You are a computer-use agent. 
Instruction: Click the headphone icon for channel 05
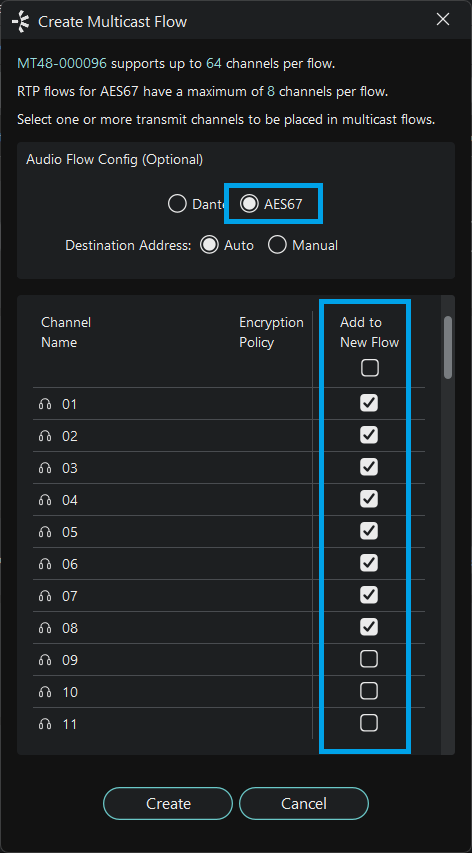(x=45, y=532)
